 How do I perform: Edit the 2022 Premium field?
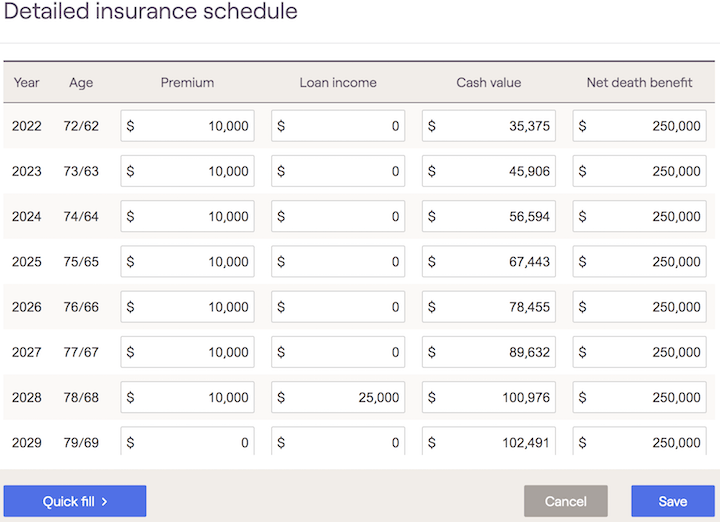(x=188, y=126)
